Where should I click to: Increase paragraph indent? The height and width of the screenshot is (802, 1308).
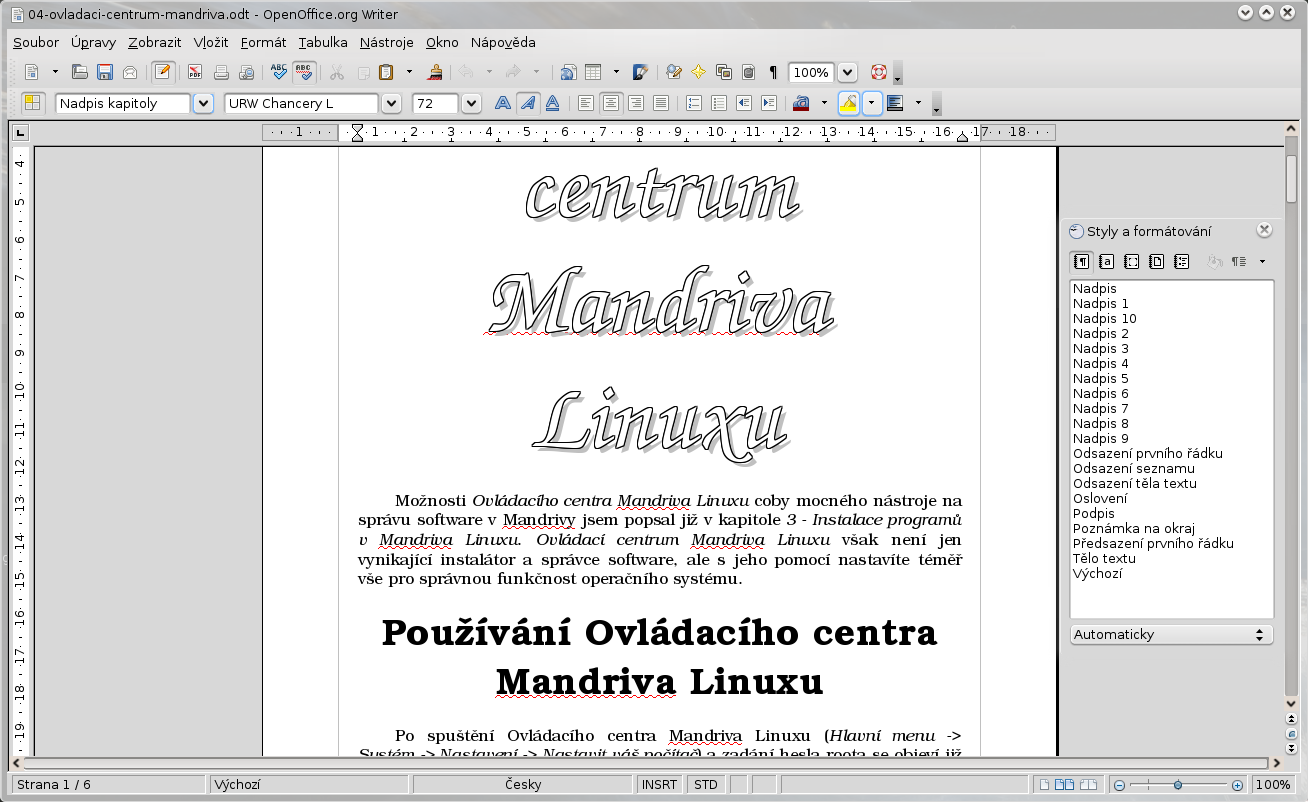click(768, 103)
